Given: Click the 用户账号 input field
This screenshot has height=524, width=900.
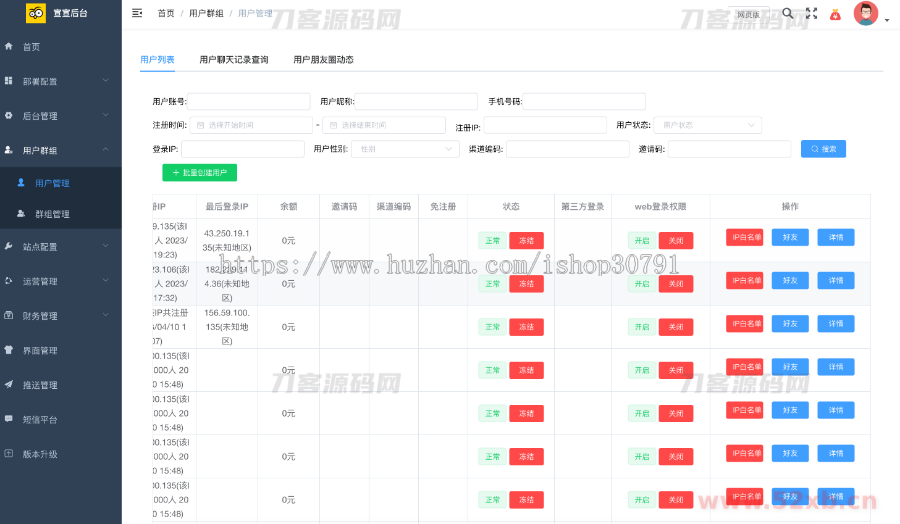Looking at the screenshot, I should [248, 101].
